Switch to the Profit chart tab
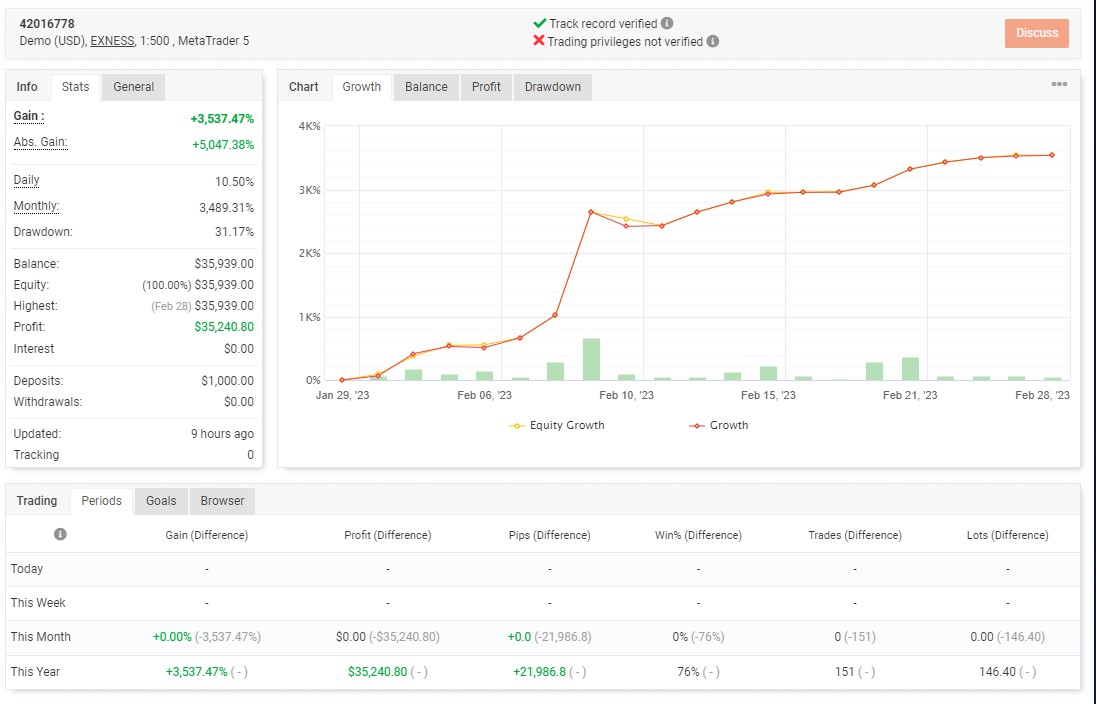Screen dimensions: 1096x704 (x=486, y=87)
